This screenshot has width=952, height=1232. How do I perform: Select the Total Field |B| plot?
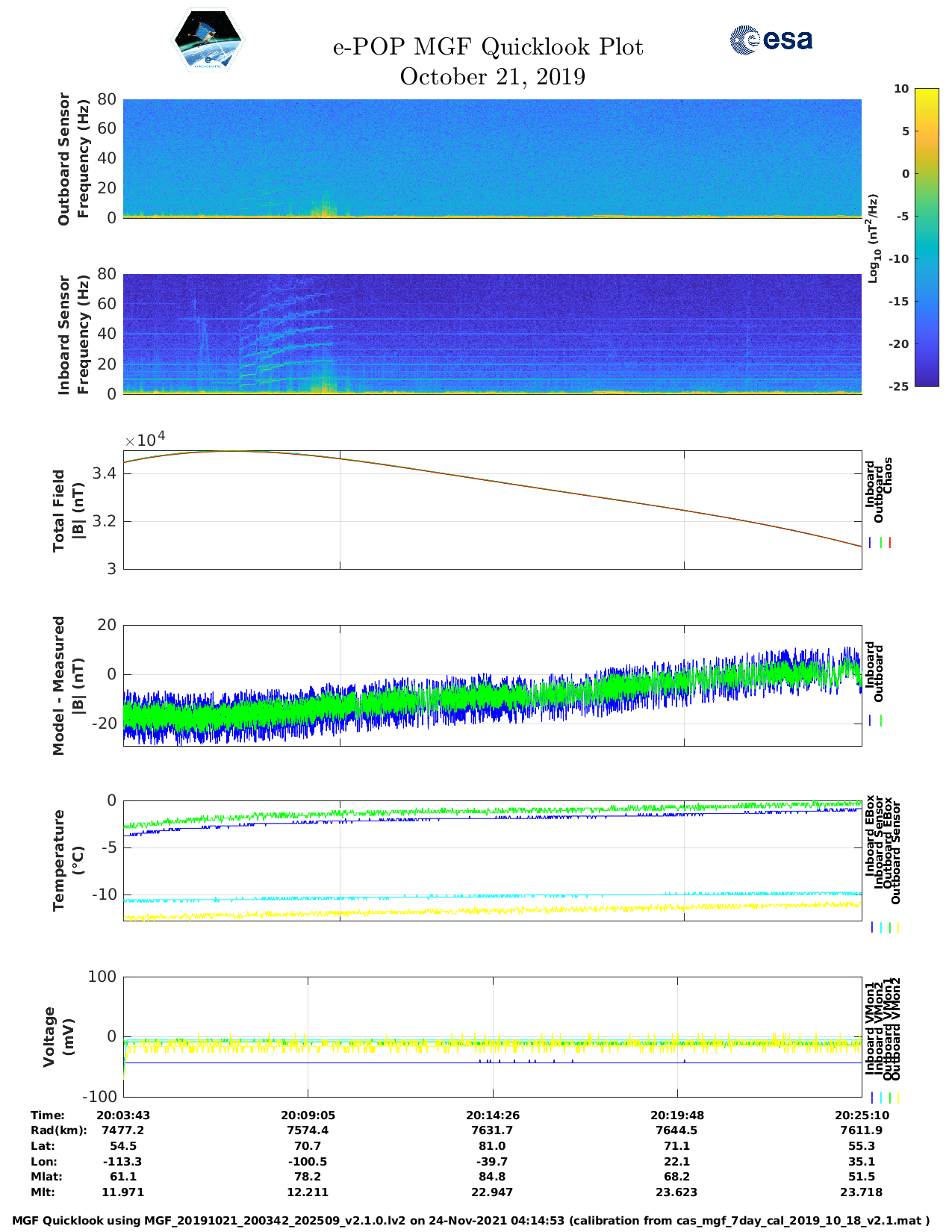tap(492, 509)
